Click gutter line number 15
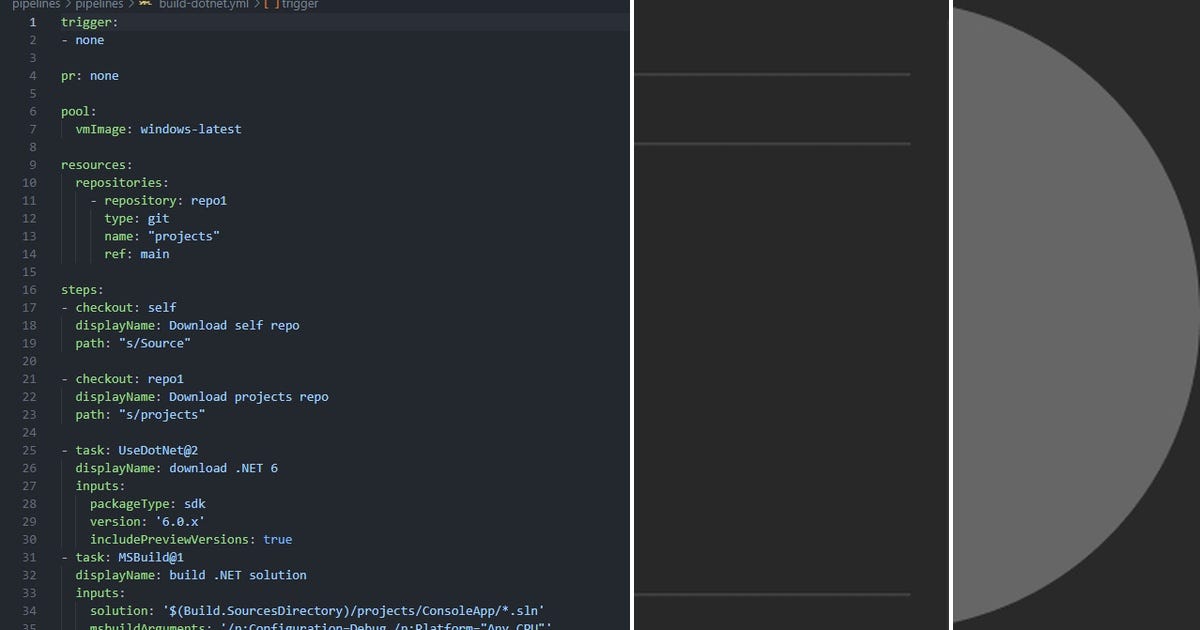 click(x=28, y=272)
